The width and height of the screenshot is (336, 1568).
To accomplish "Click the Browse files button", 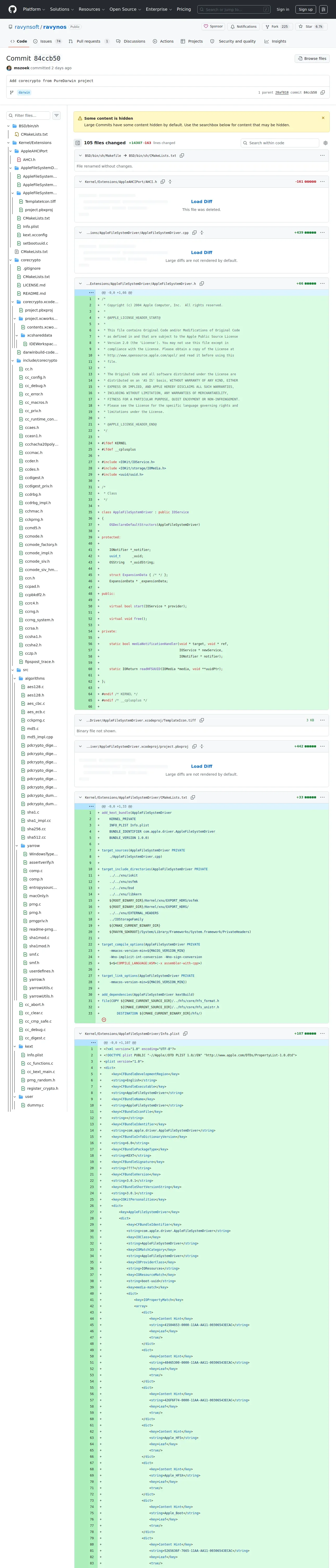I will [312, 59].
